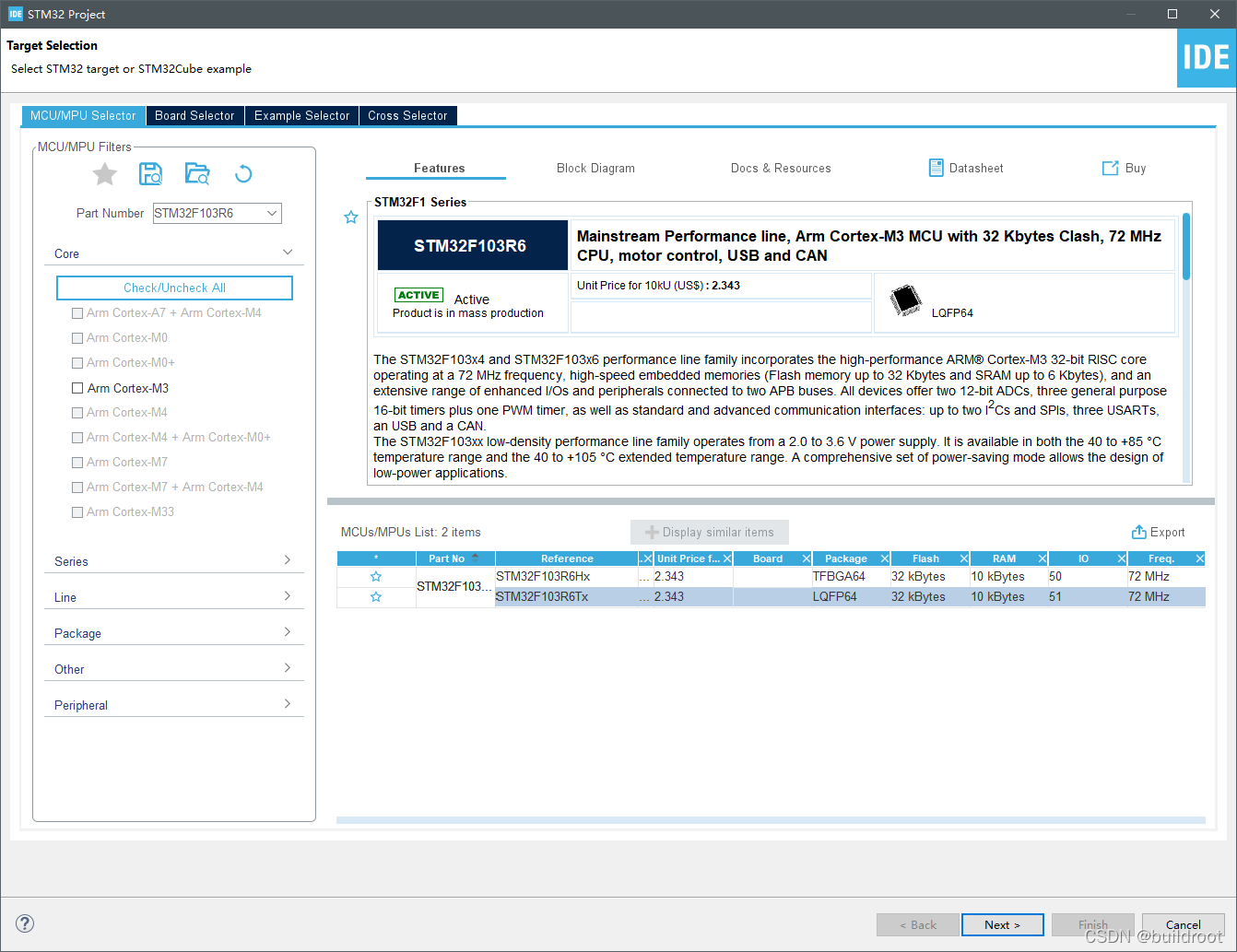The width and height of the screenshot is (1237, 952).
Task: Check Arm Cortex-M3 checkbox
Action: [x=77, y=388]
